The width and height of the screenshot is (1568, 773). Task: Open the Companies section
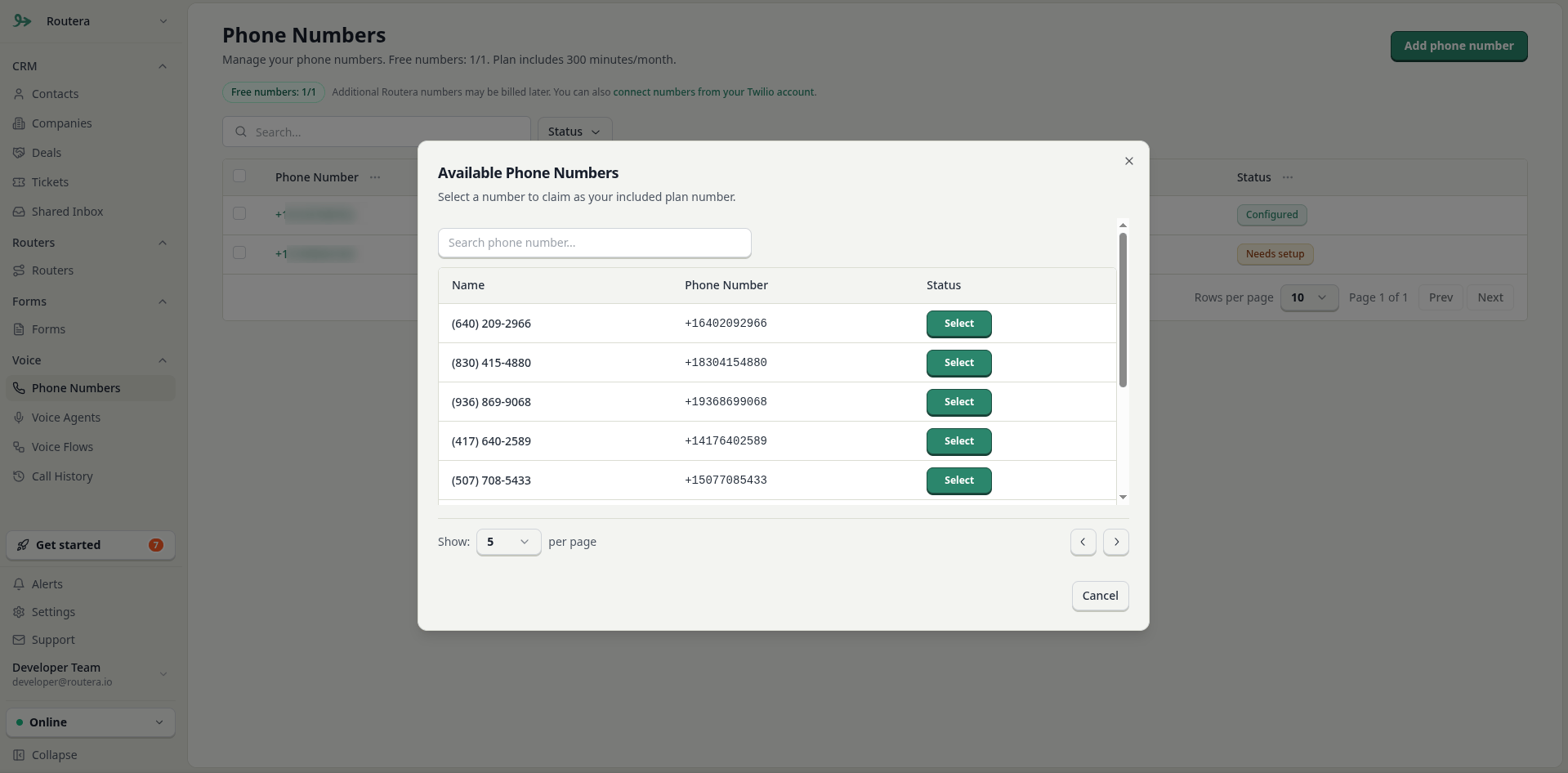click(x=90, y=123)
